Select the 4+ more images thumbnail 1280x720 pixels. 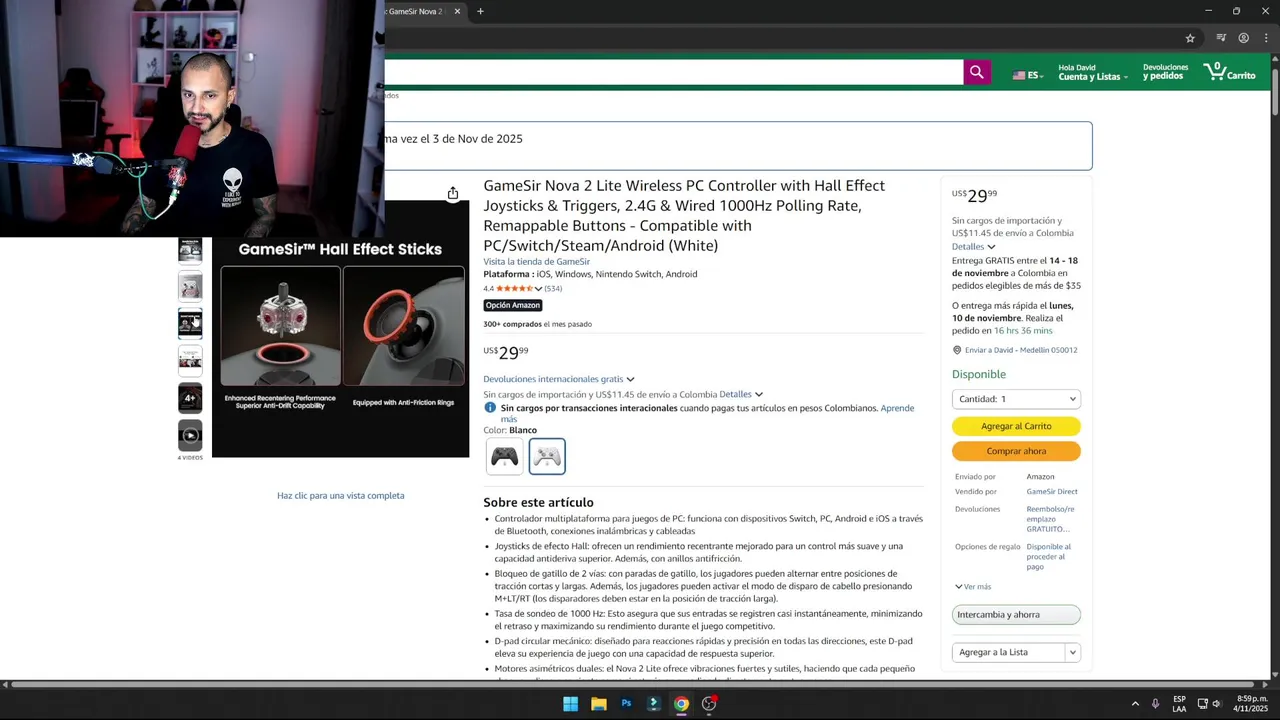point(190,398)
